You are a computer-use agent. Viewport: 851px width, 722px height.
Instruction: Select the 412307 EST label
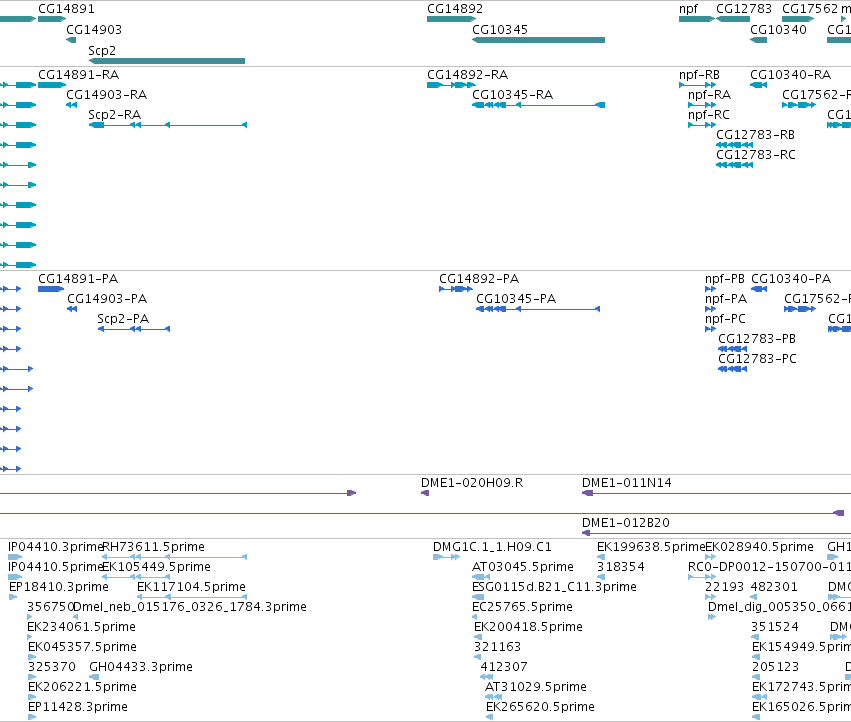(504, 667)
